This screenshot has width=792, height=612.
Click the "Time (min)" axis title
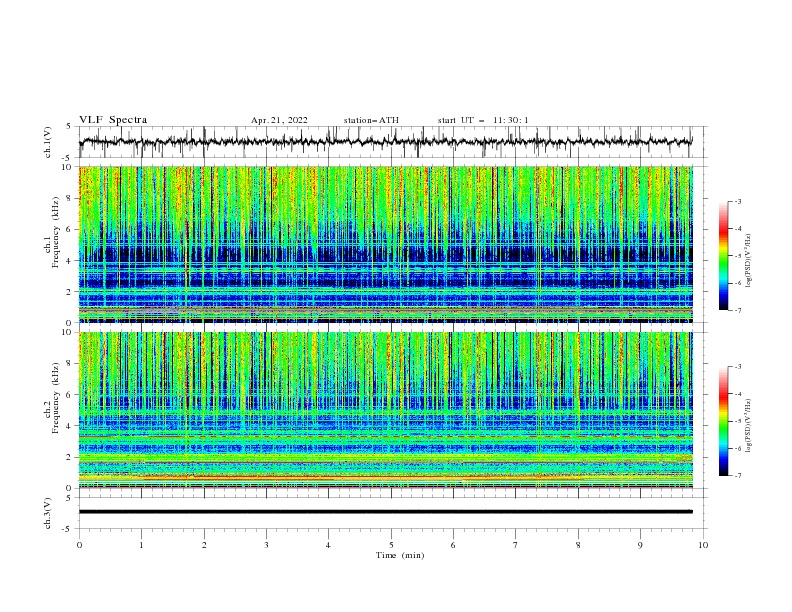point(400,555)
